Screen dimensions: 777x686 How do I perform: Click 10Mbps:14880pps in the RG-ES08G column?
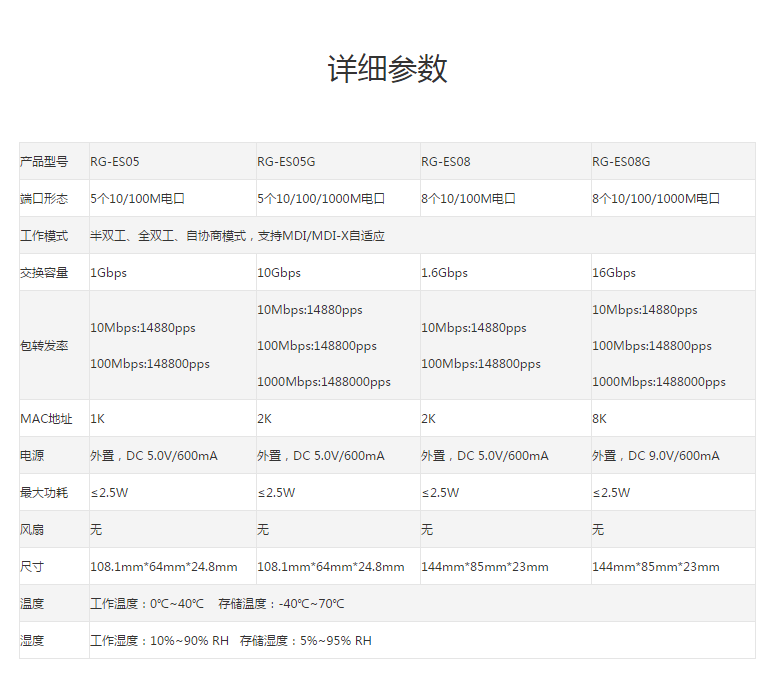tap(645, 310)
